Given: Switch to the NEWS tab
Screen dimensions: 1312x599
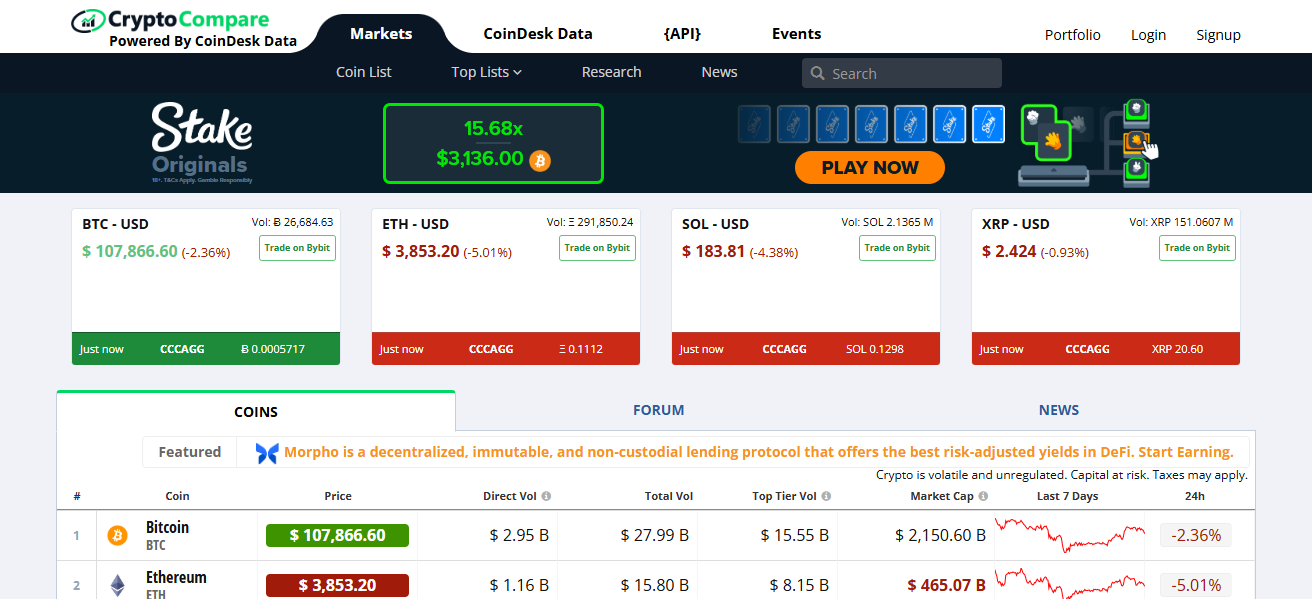Looking at the screenshot, I should click(x=1058, y=410).
